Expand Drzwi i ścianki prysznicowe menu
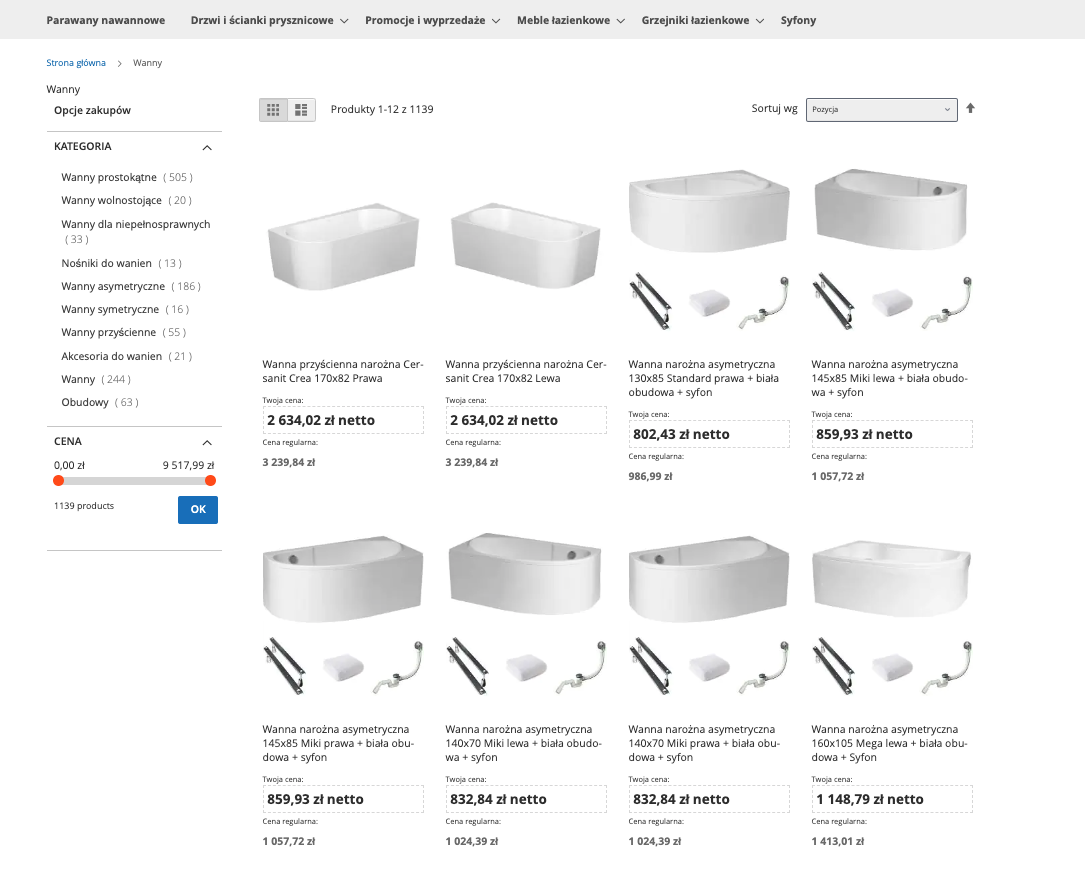 click(x=269, y=20)
